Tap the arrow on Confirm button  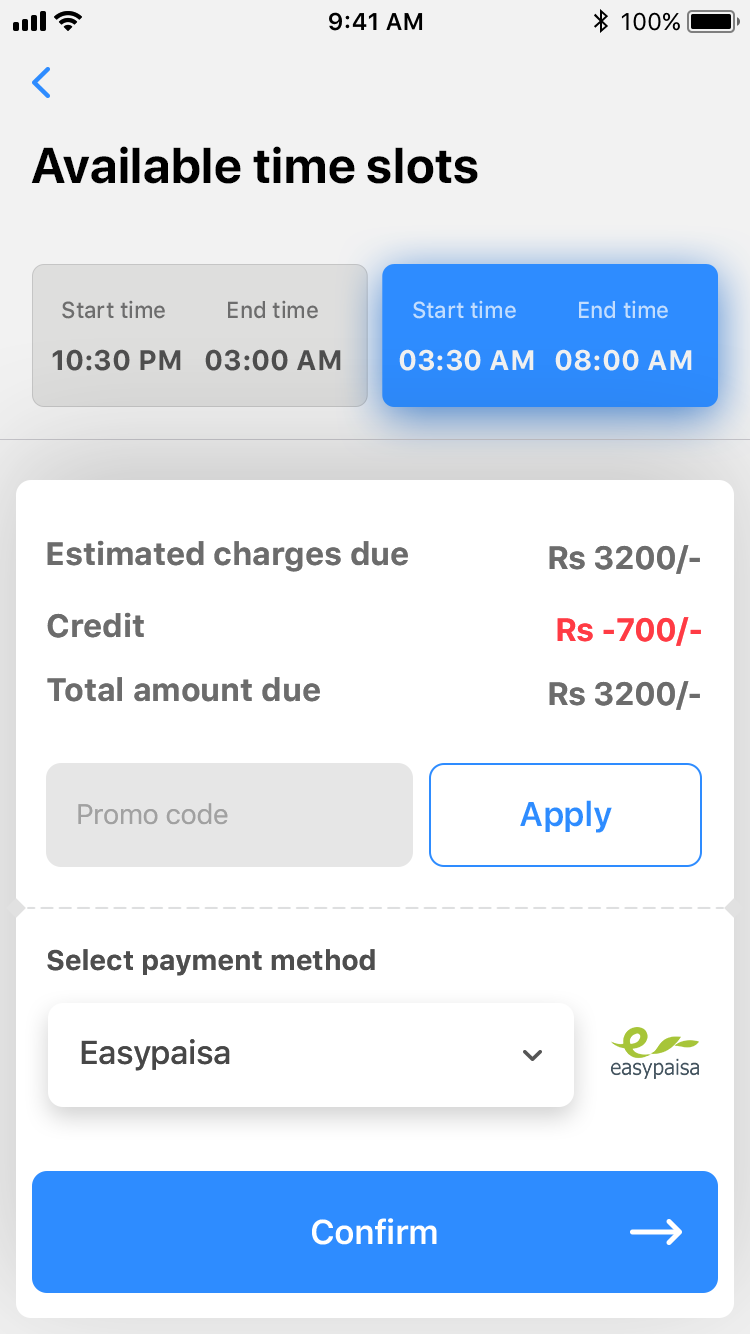pos(656,1232)
